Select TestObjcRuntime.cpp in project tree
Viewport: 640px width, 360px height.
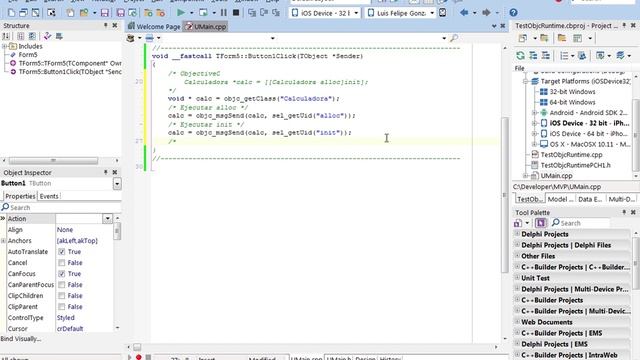point(571,155)
